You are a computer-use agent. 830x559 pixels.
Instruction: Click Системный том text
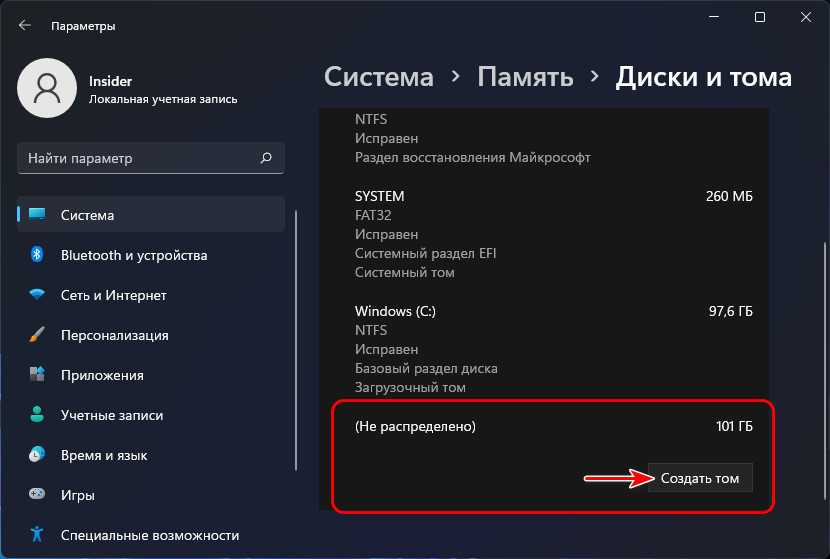[x=404, y=272]
